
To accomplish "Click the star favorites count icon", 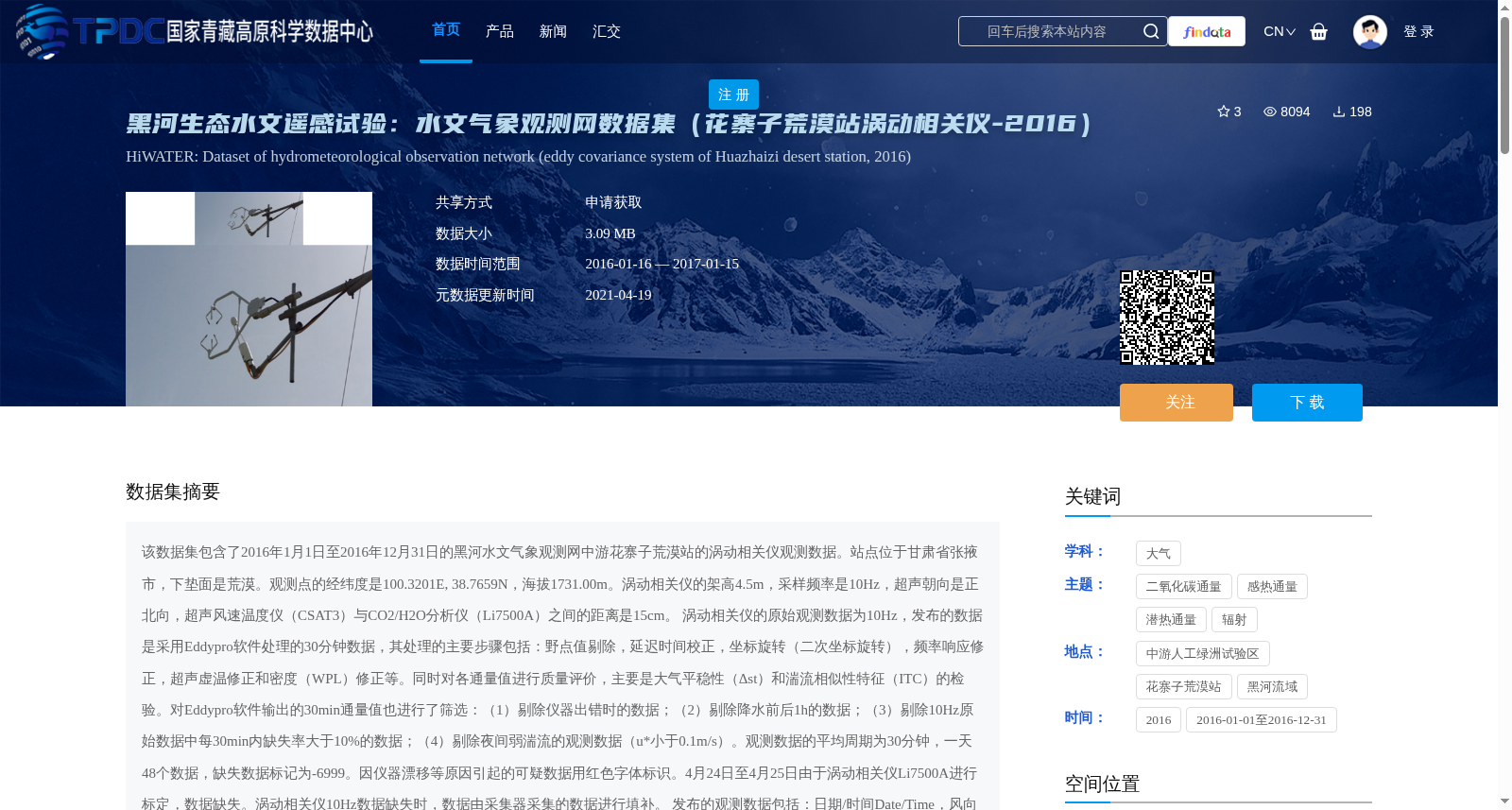I will [1224, 112].
